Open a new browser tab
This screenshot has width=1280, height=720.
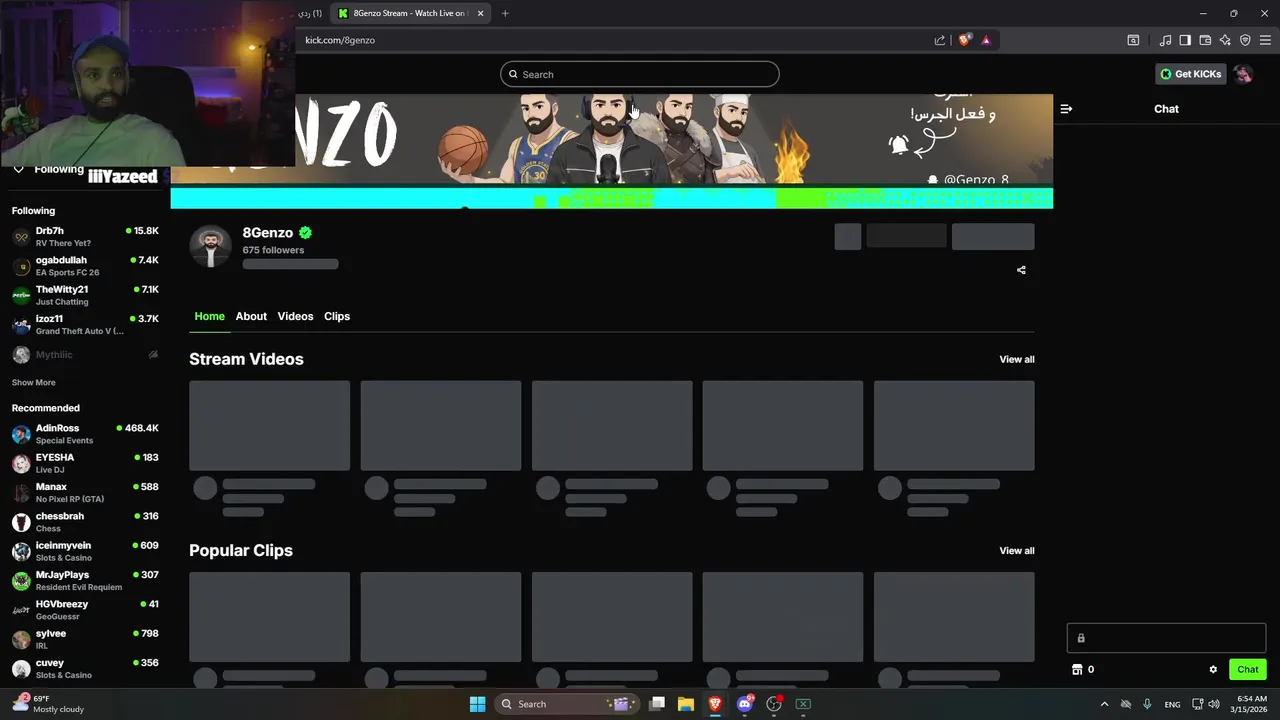click(x=505, y=13)
